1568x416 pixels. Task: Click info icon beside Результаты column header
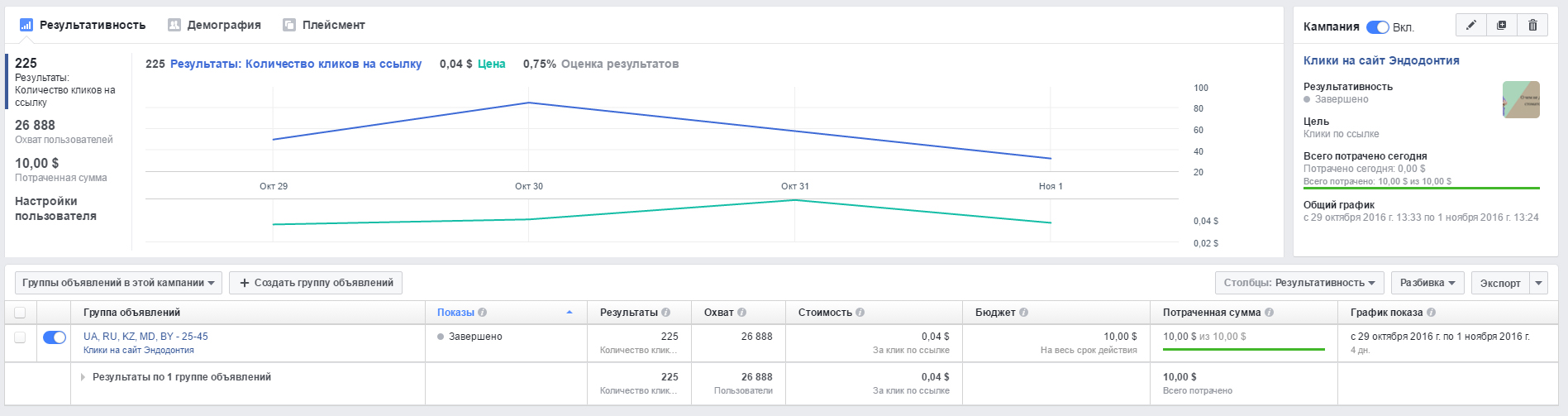click(666, 313)
